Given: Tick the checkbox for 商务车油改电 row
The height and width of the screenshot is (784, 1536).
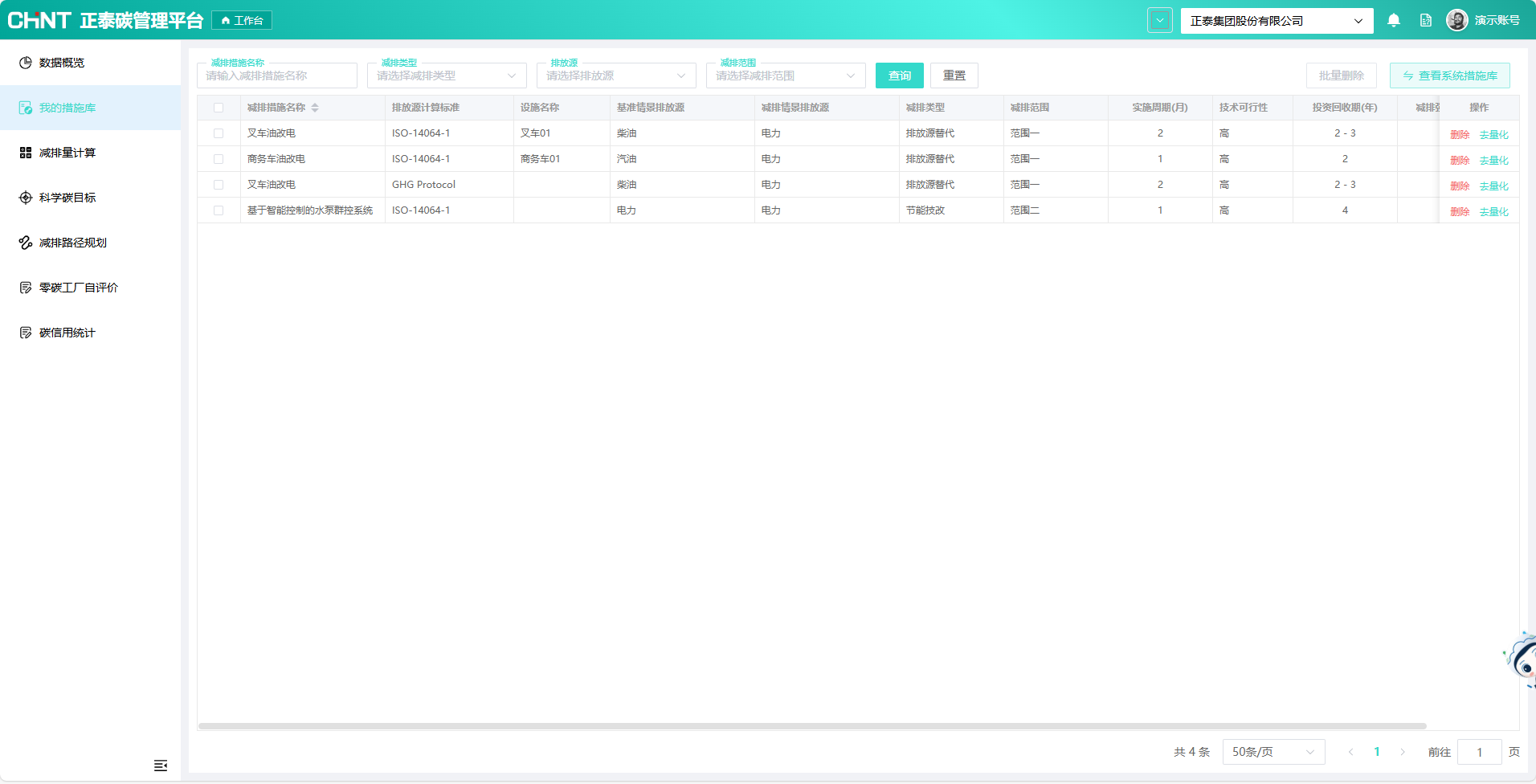Looking at the screenshot, I should tap(219, 159).
